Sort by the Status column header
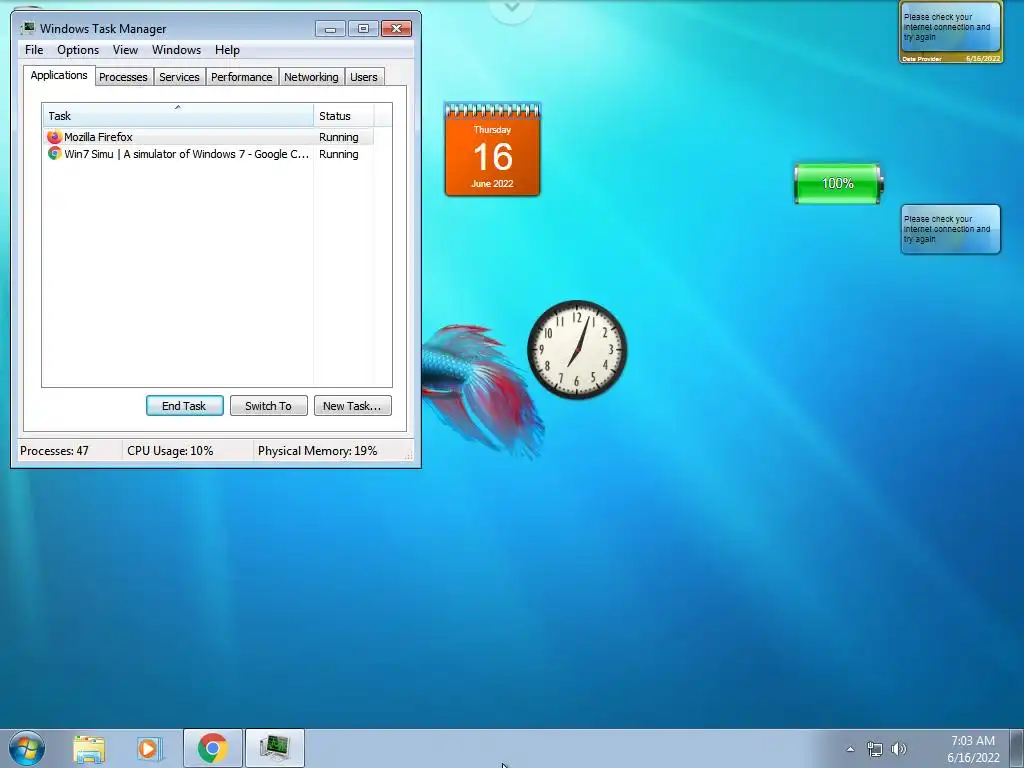Image resolution: width=1024 pixels, height=768 pixels. [344, 115]
